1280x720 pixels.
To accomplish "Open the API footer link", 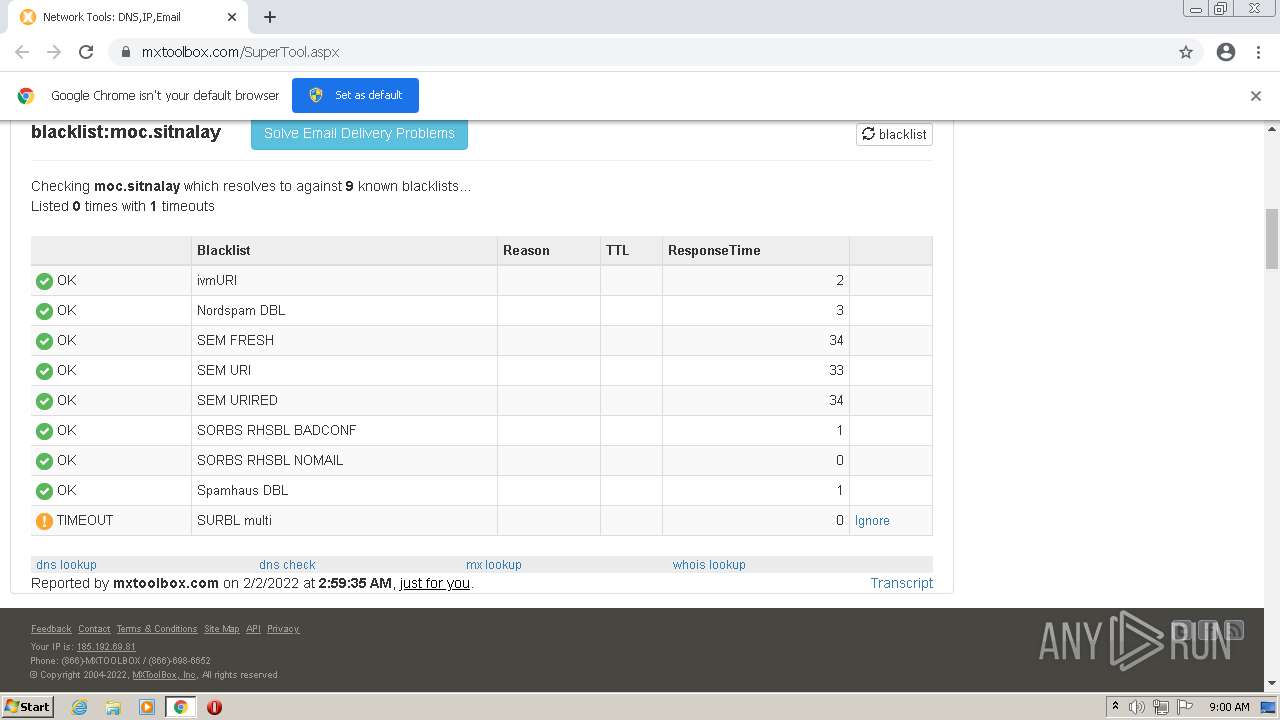I will [253, 629].
